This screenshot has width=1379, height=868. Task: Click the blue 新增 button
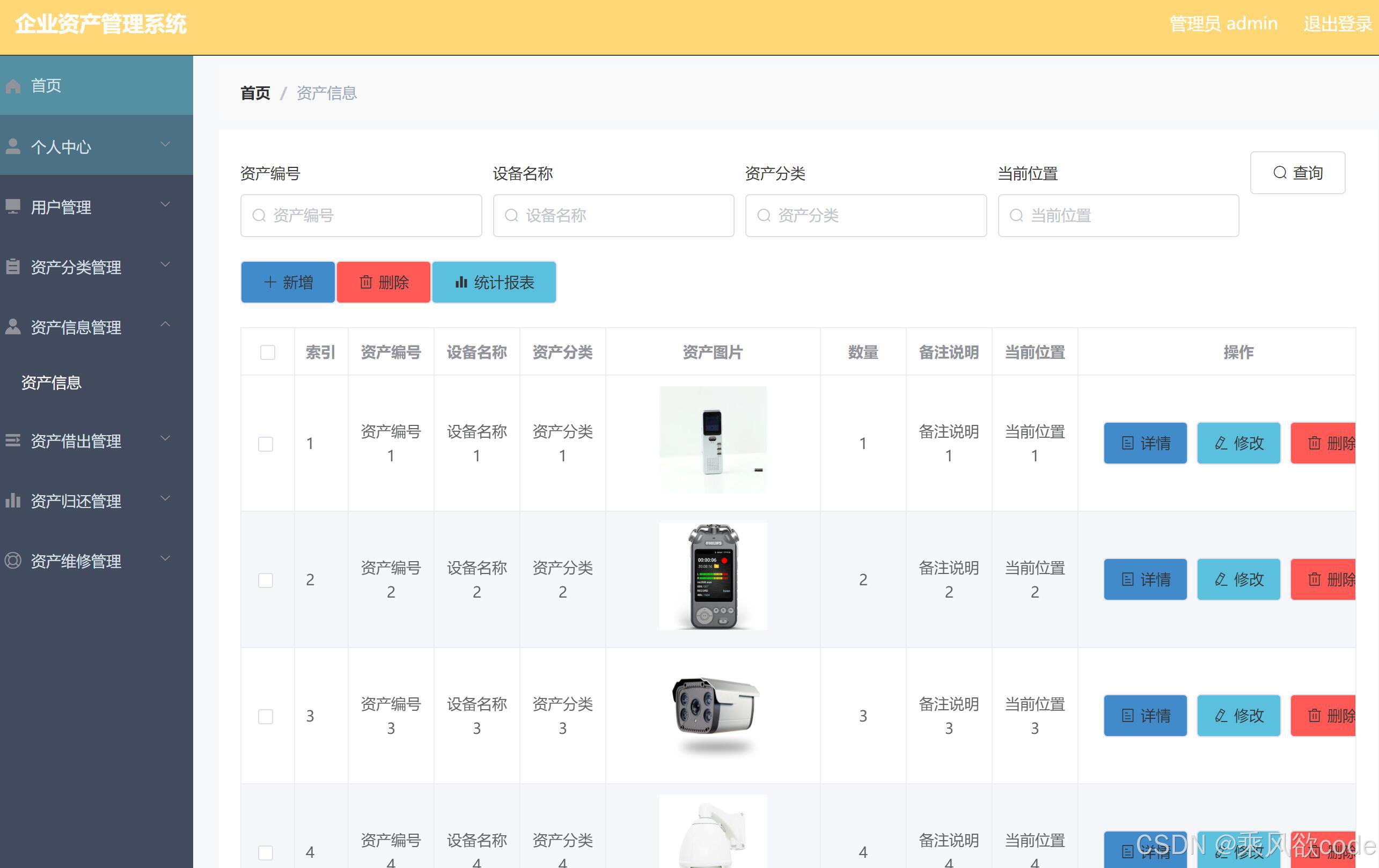point(288,282)
